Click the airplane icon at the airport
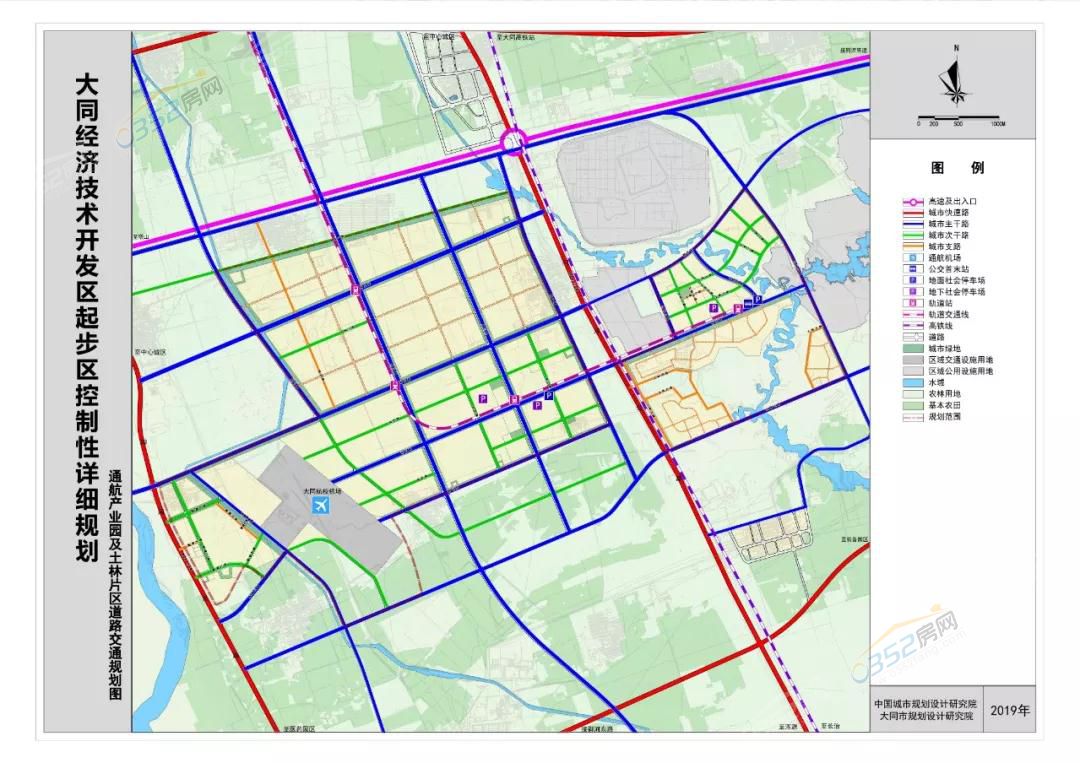The width and height of the screenshot is (1080, 763). click(321, 506)
